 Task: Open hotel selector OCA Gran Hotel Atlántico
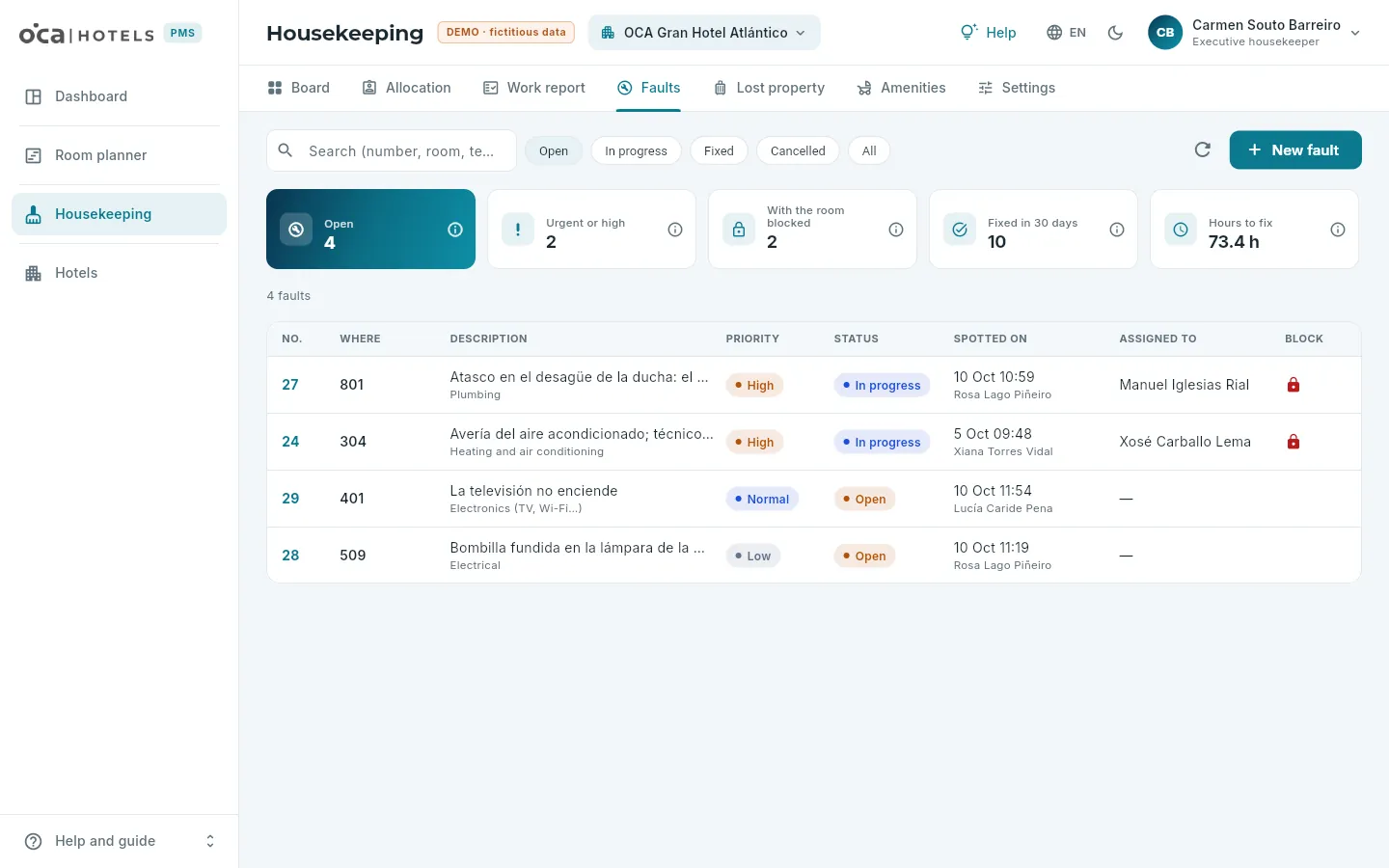(704, 33)
